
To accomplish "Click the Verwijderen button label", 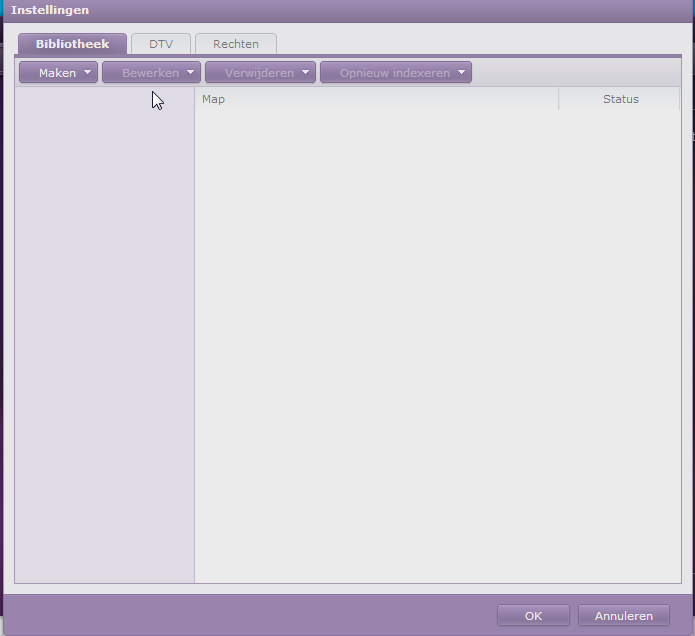I will click(x=259, y=73).
